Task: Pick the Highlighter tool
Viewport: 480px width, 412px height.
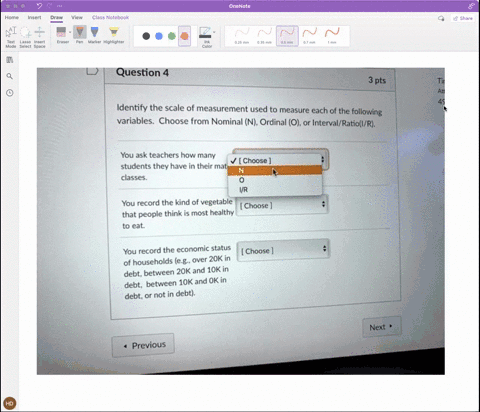Action: click(x=114, y=35)
